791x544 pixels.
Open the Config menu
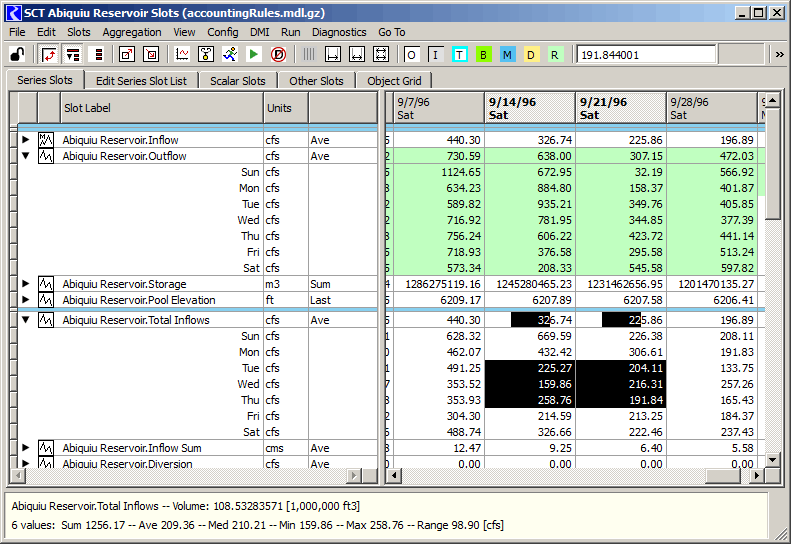tap(222, 32)
